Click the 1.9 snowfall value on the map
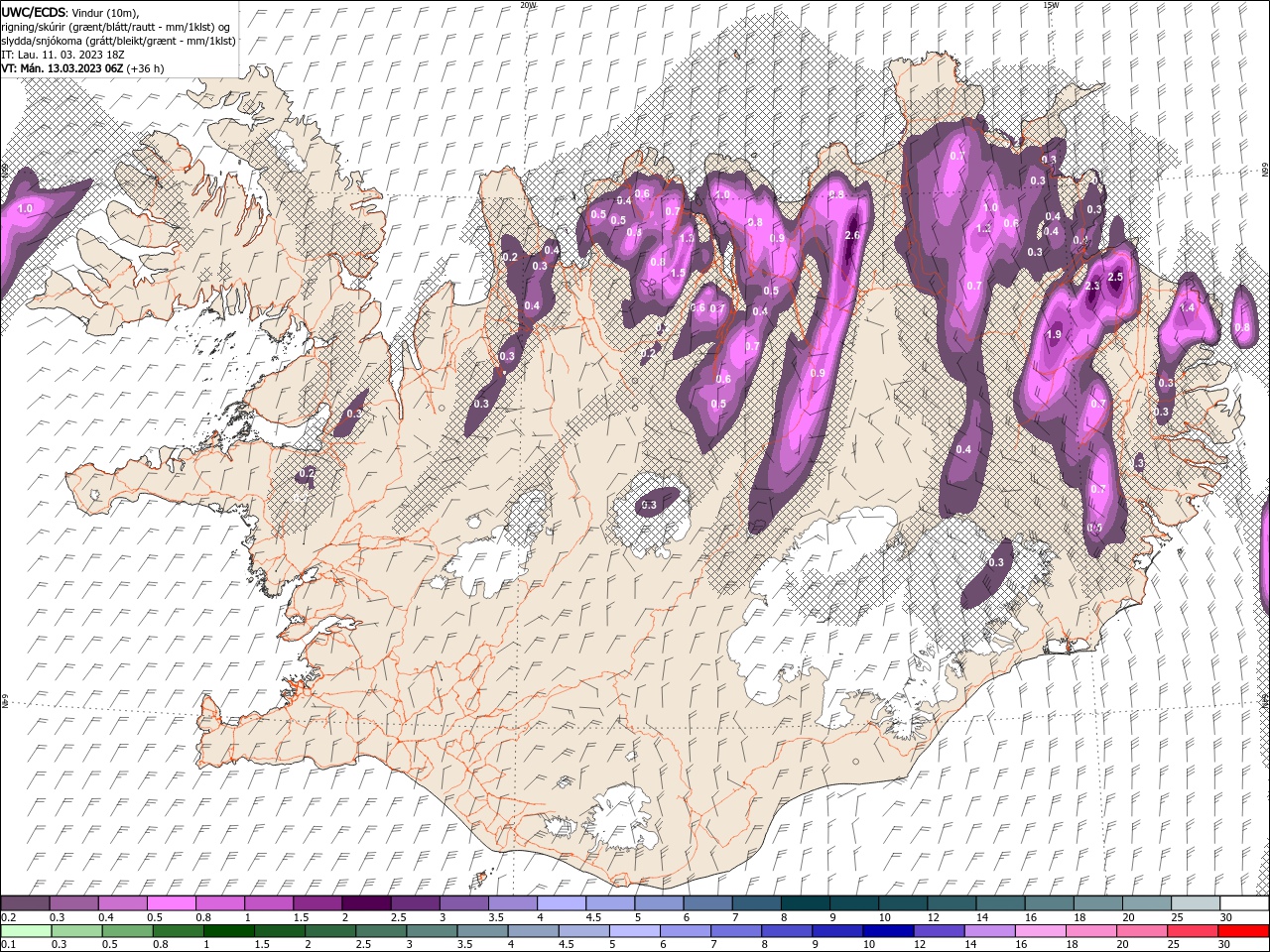The height and width of the screenshot is (952, 1270). pyautogui.click(x=1054, y=335)
